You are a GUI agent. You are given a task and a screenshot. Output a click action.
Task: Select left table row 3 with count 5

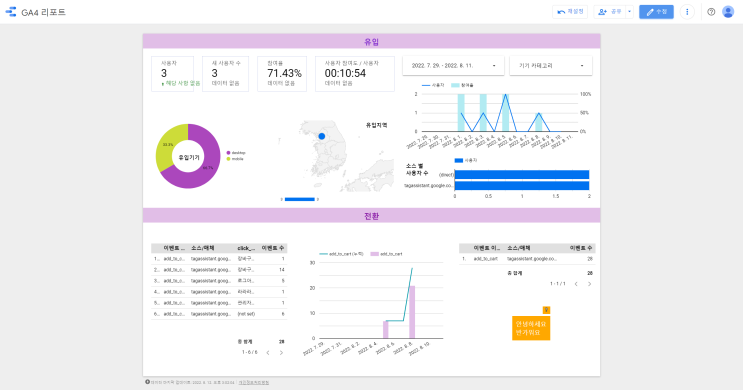click(x=219, y=281)
